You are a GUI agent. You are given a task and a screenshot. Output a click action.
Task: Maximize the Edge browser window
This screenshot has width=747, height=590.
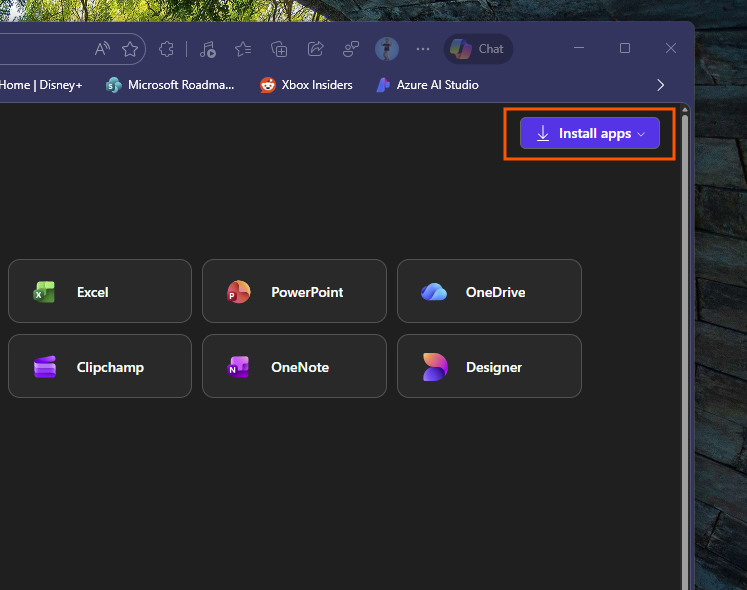tap(625, 48)
